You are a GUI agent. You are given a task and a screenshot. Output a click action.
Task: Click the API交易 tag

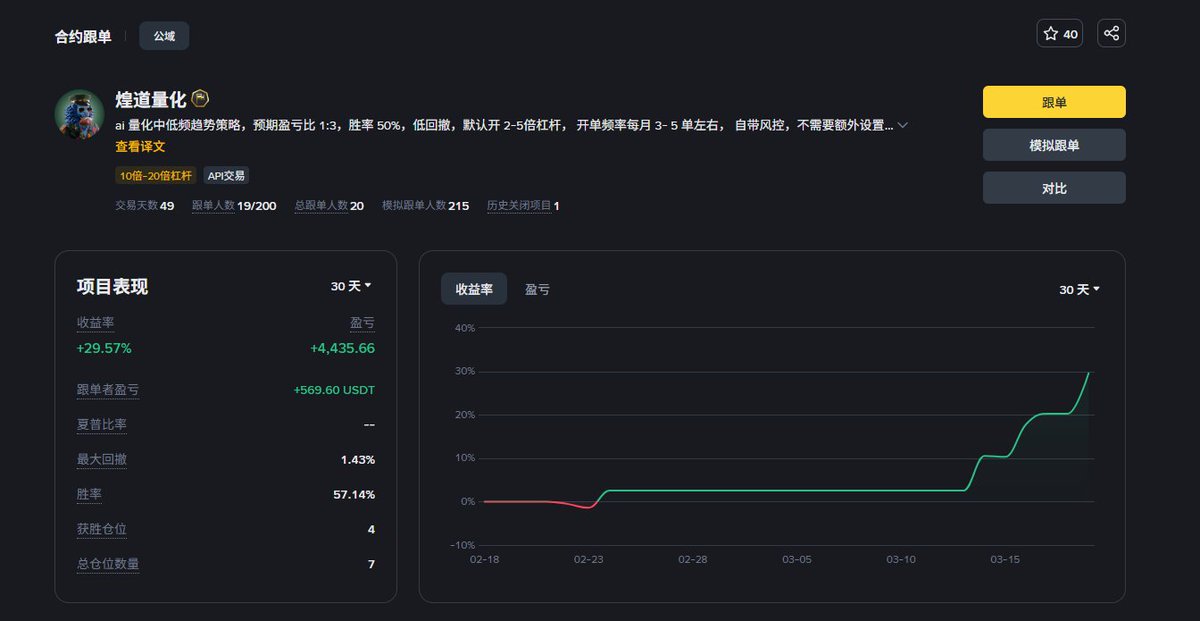click(x=224, y=175)
